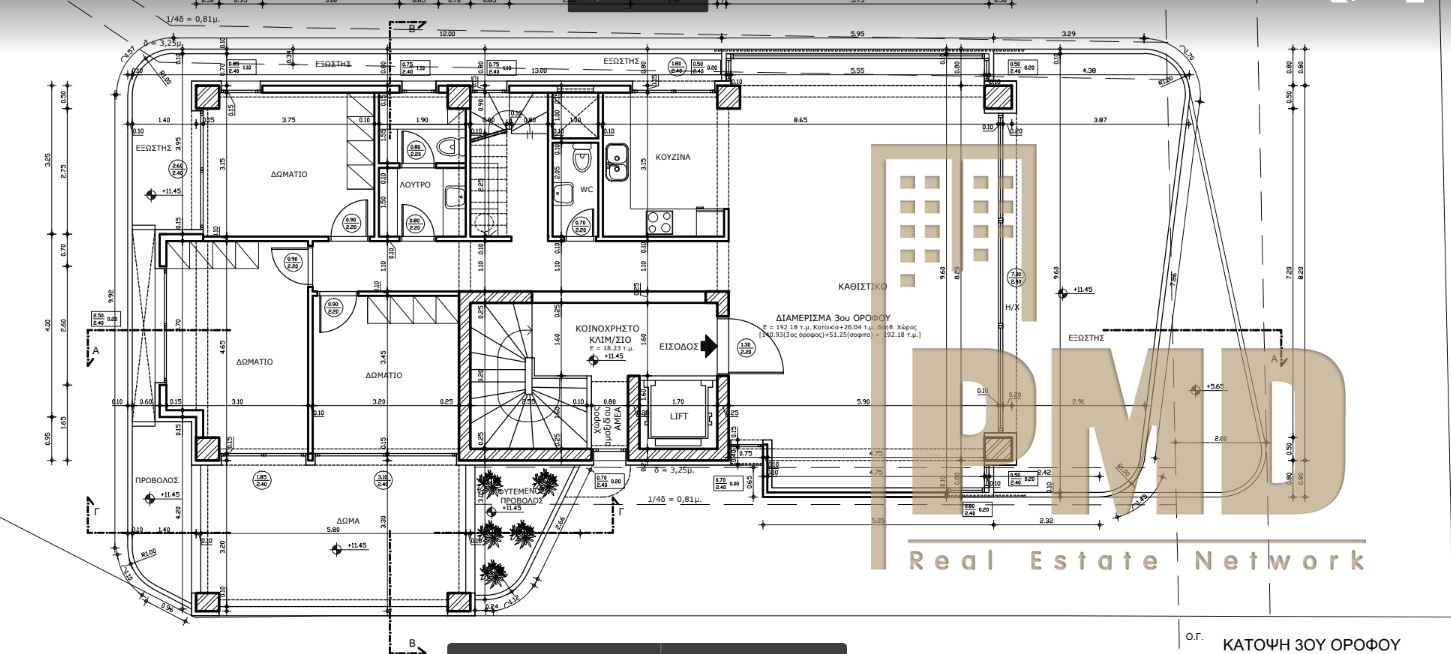Click the 8.65 dimension value

[800, 120]
